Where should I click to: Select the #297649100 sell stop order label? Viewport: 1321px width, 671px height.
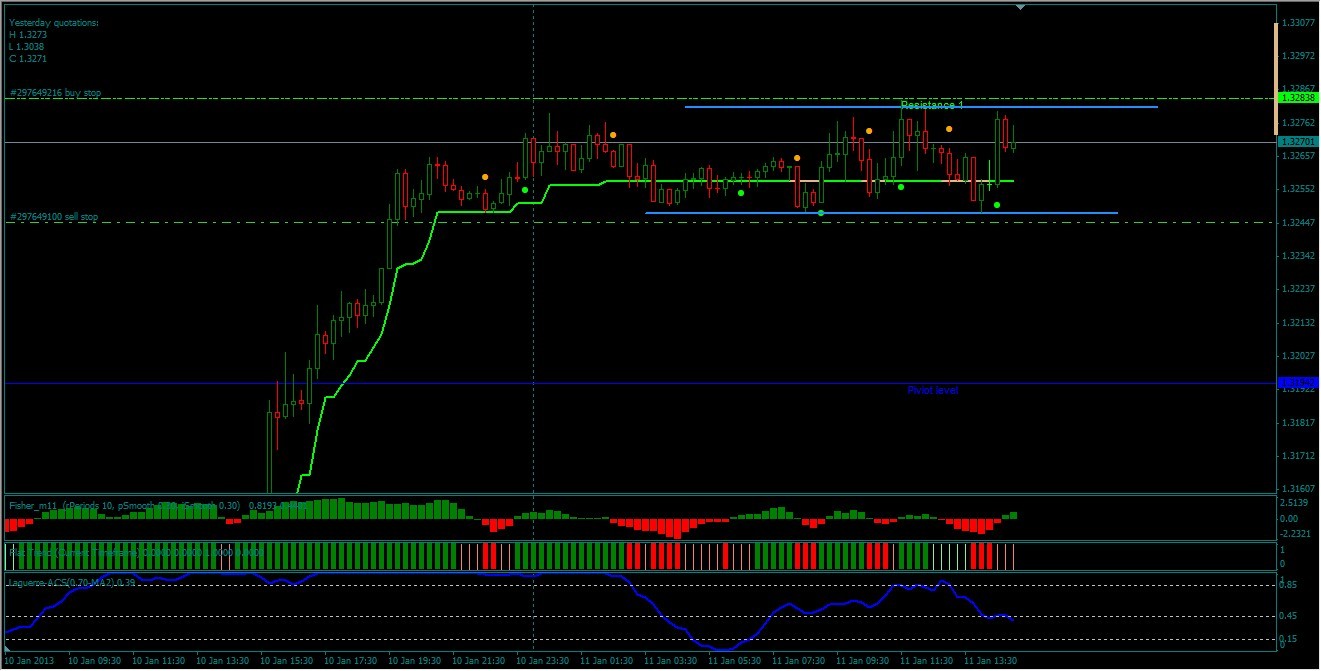pyautogui.click(x=54, y=216)
